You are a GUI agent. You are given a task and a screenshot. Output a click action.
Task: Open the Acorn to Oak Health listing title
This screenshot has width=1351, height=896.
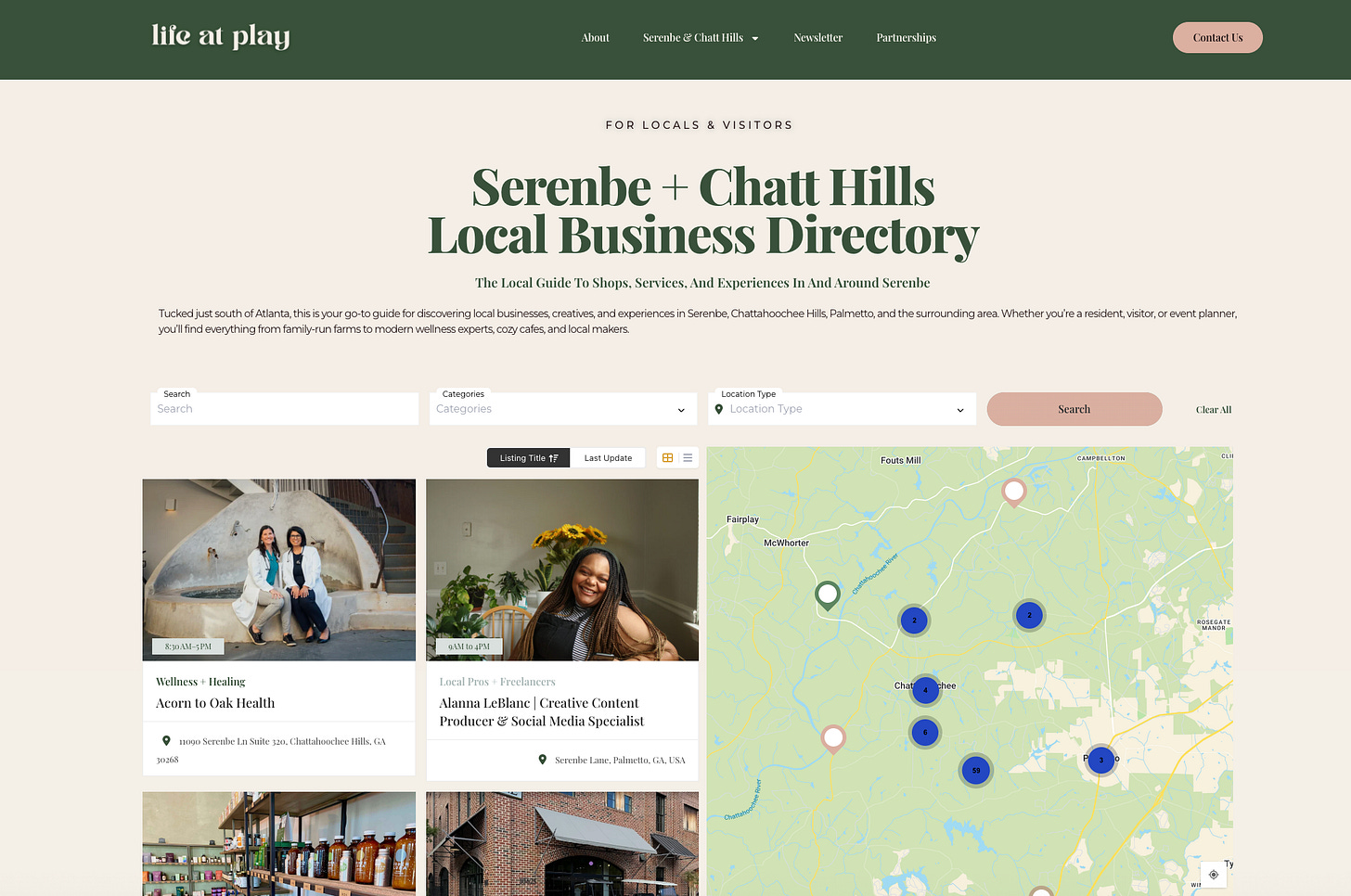pos(215,703)
